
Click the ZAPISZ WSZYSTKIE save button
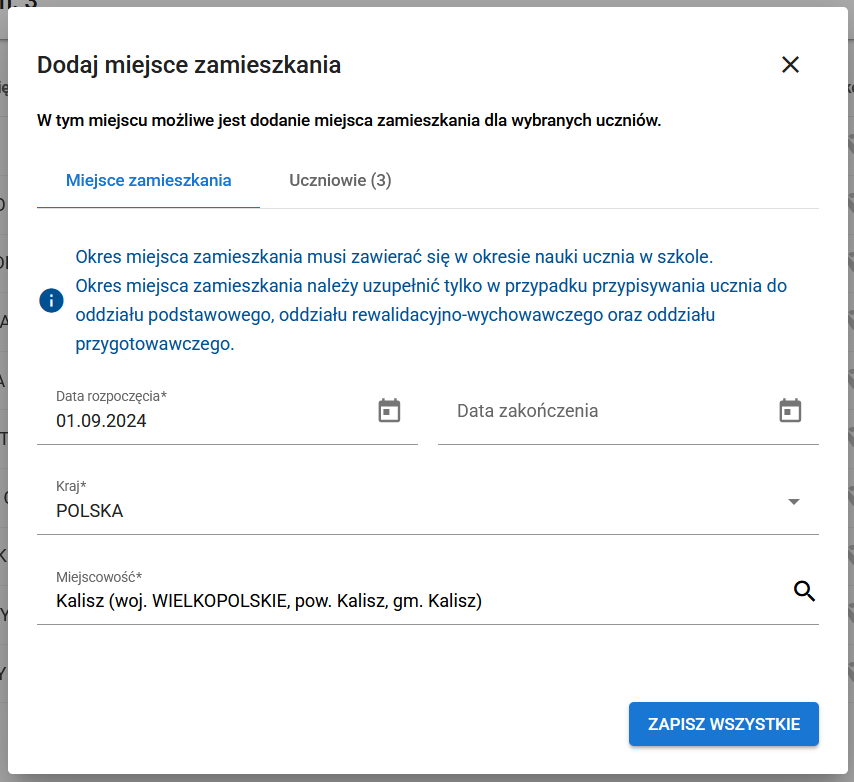pyautogui.click(x=723, y=723)
